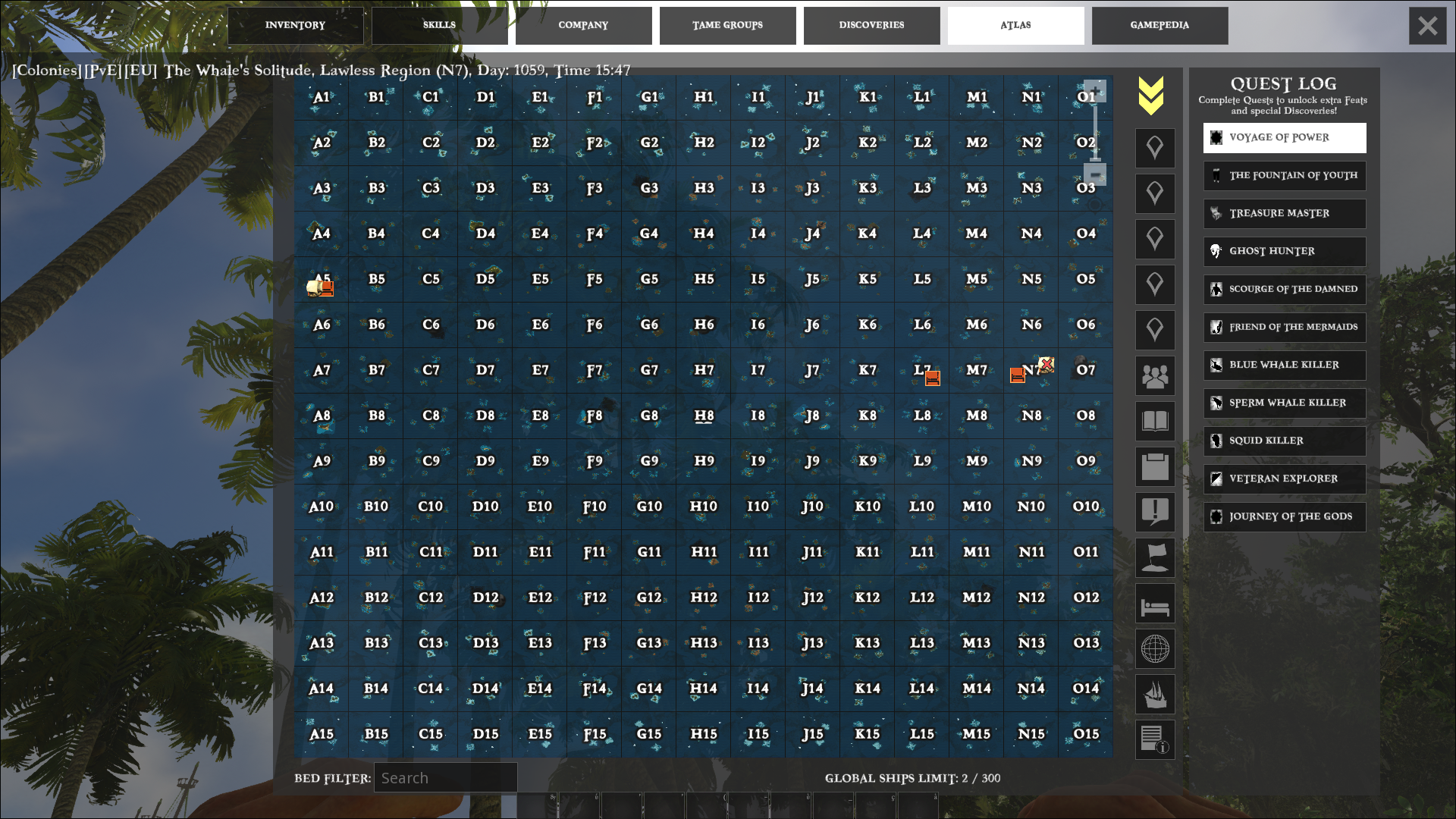This screenshot has width=1456, height=819.
Task: Select the bed marker in grid L7
Action: tap(933, 378)
